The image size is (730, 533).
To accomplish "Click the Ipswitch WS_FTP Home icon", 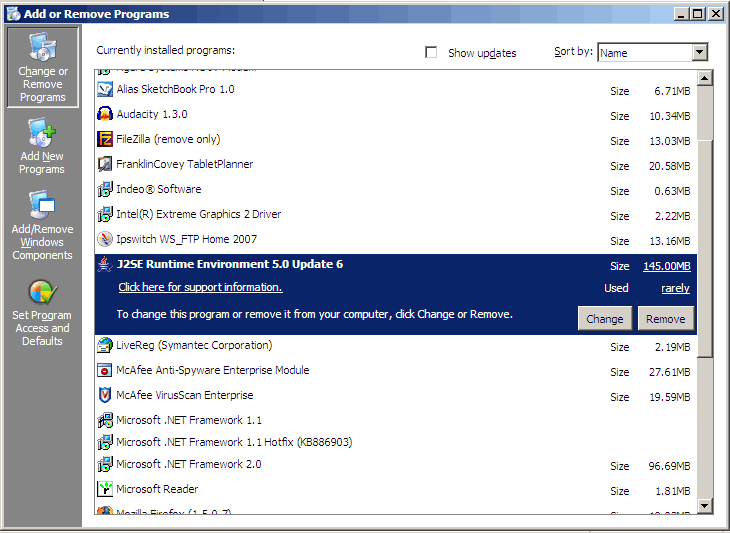I will click(105, 239).
